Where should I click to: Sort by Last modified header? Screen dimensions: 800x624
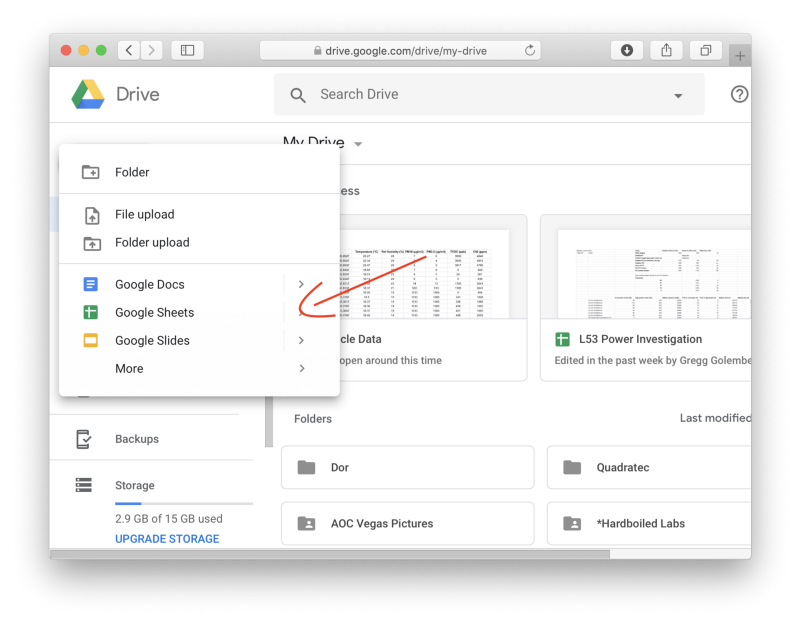point(715,418)
